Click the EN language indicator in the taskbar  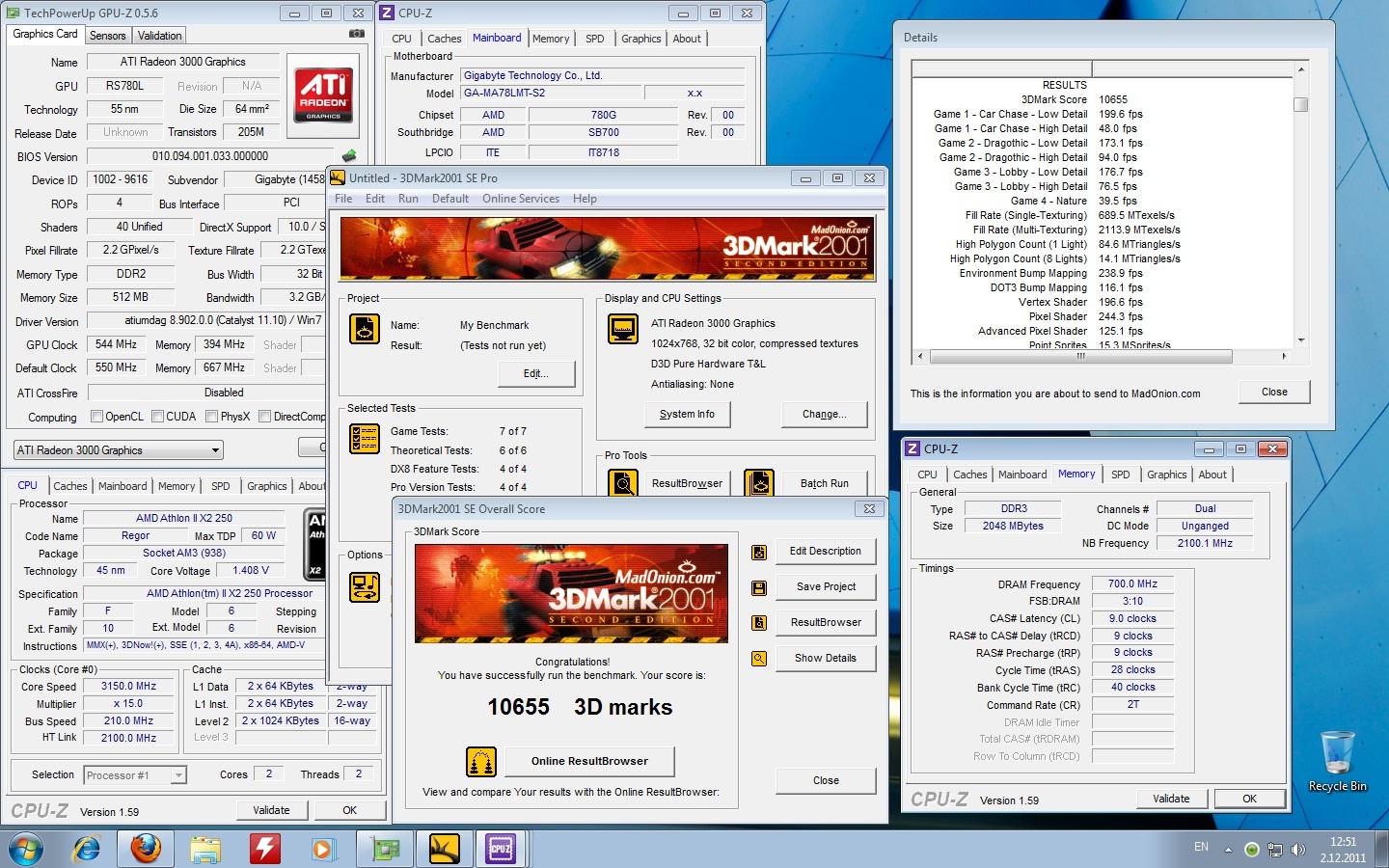click(1201, 847)
